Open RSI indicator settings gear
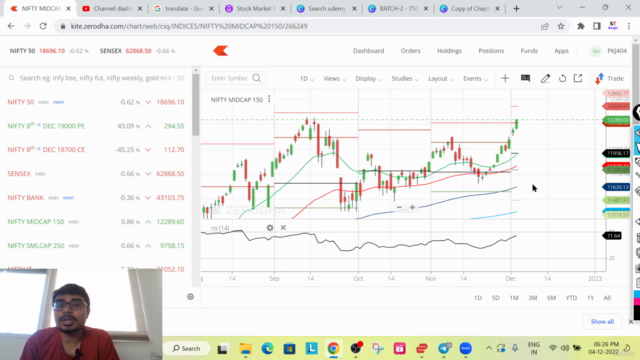Screen dimensions: 640x360 pos(270,228)
